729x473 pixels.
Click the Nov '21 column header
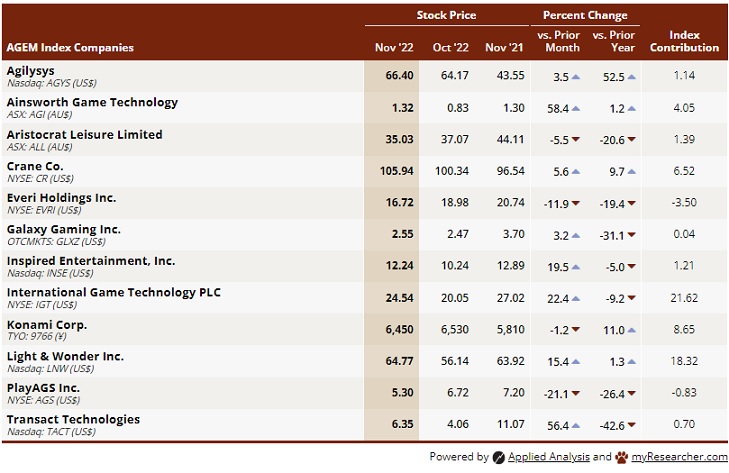coord(504,47)
